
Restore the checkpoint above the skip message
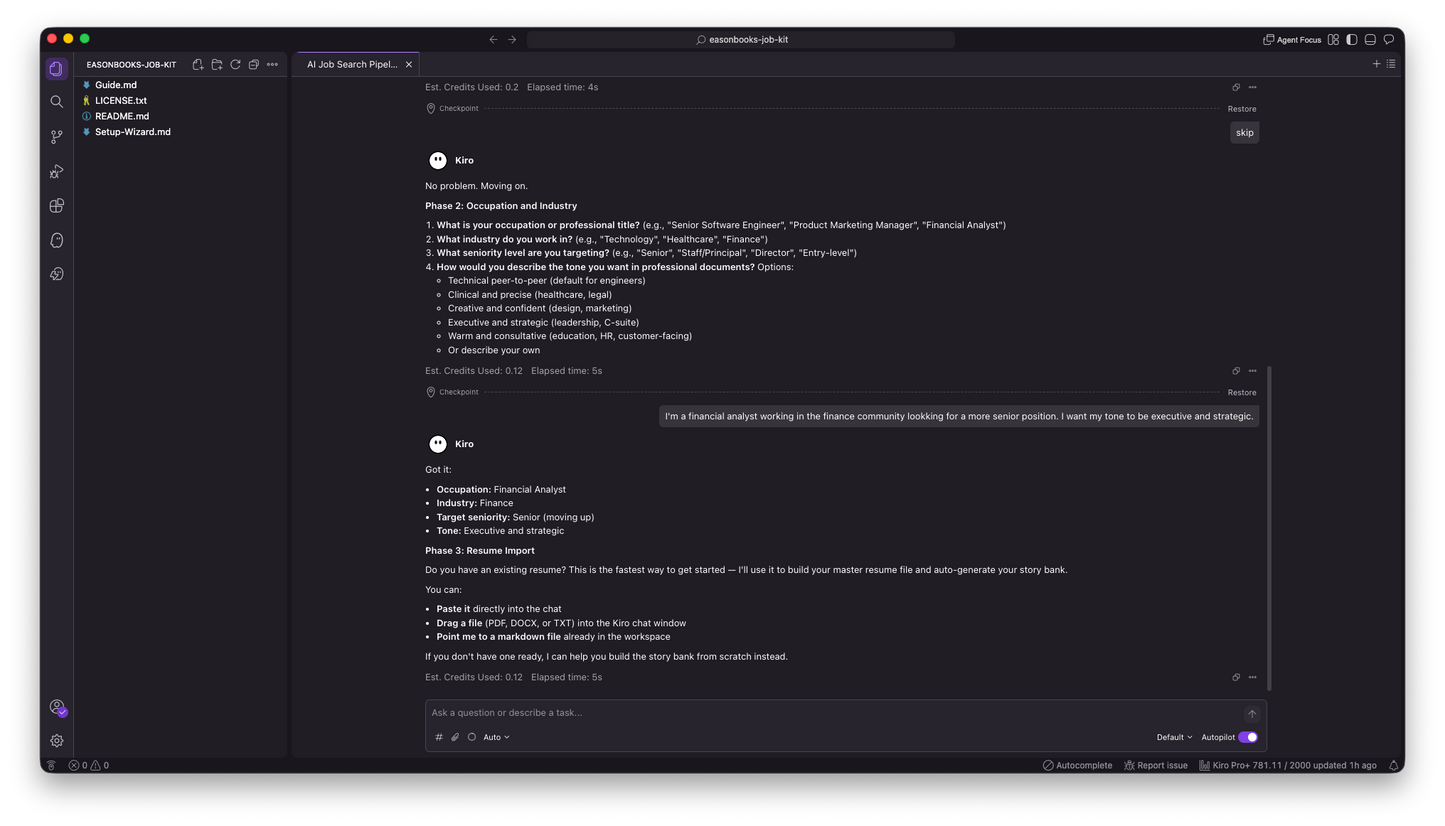tap(1242, 109)
